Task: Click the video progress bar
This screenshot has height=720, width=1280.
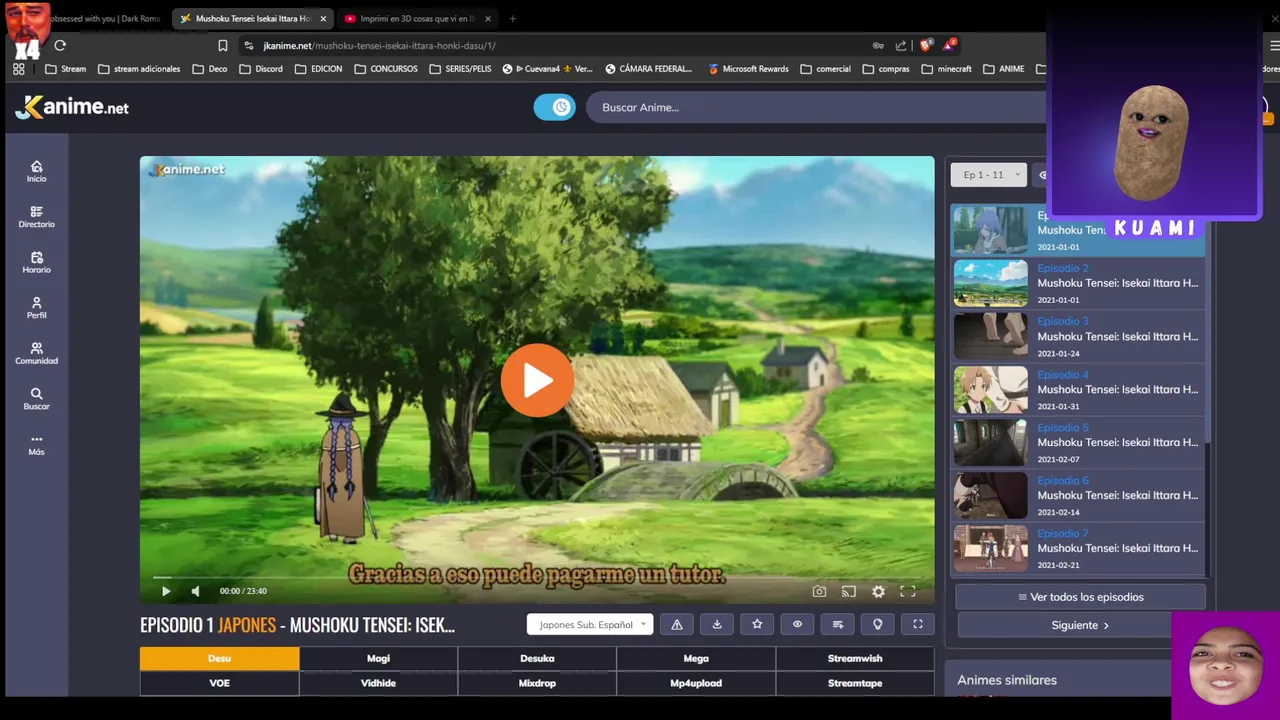Action: coord(537,577)
